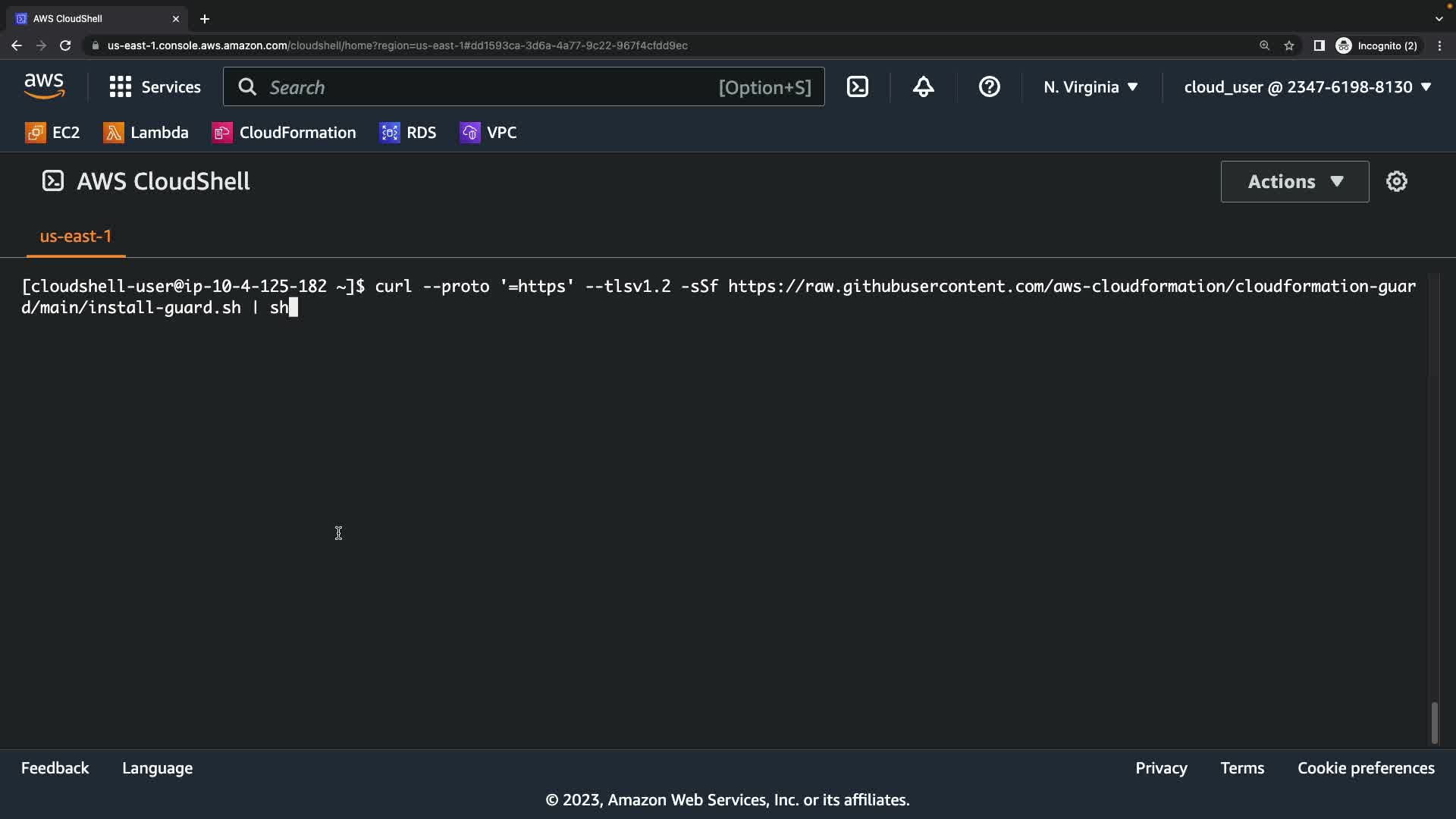
Task: Select the us-east-1 terminal tab
Action: pos(75,237)
